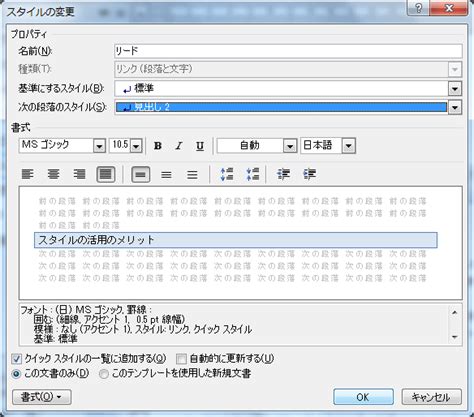Screen dimensions: 474x417
Task: Open the font color dropdown showing 自動
Action: pyautogui.click(x=290, y=146)
